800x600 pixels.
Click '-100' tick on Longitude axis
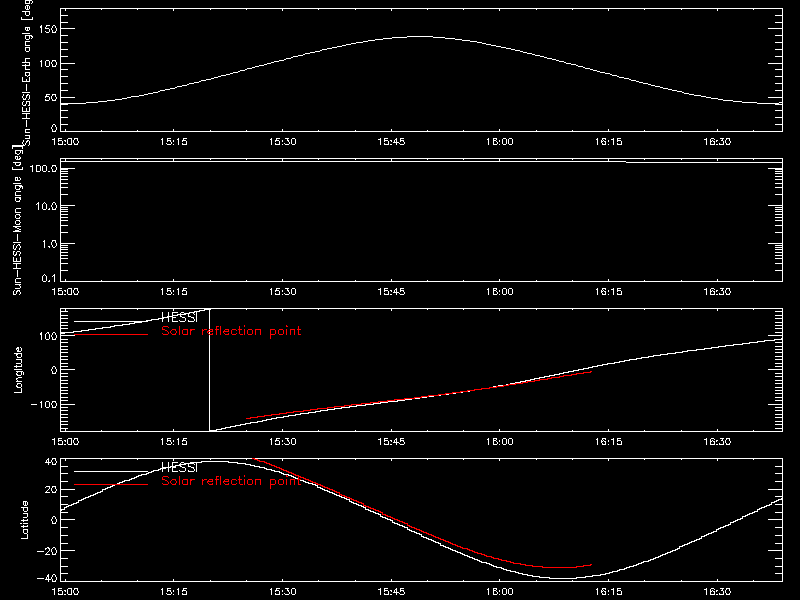[44, 405]
